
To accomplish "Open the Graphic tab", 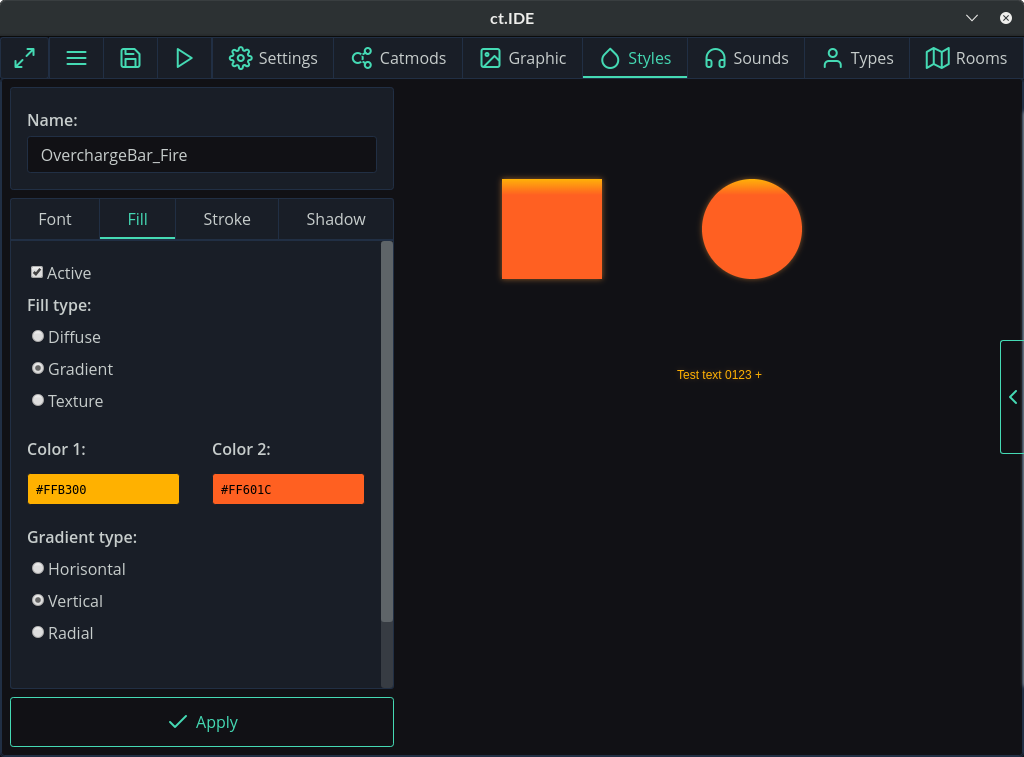I will pos(522,58).
